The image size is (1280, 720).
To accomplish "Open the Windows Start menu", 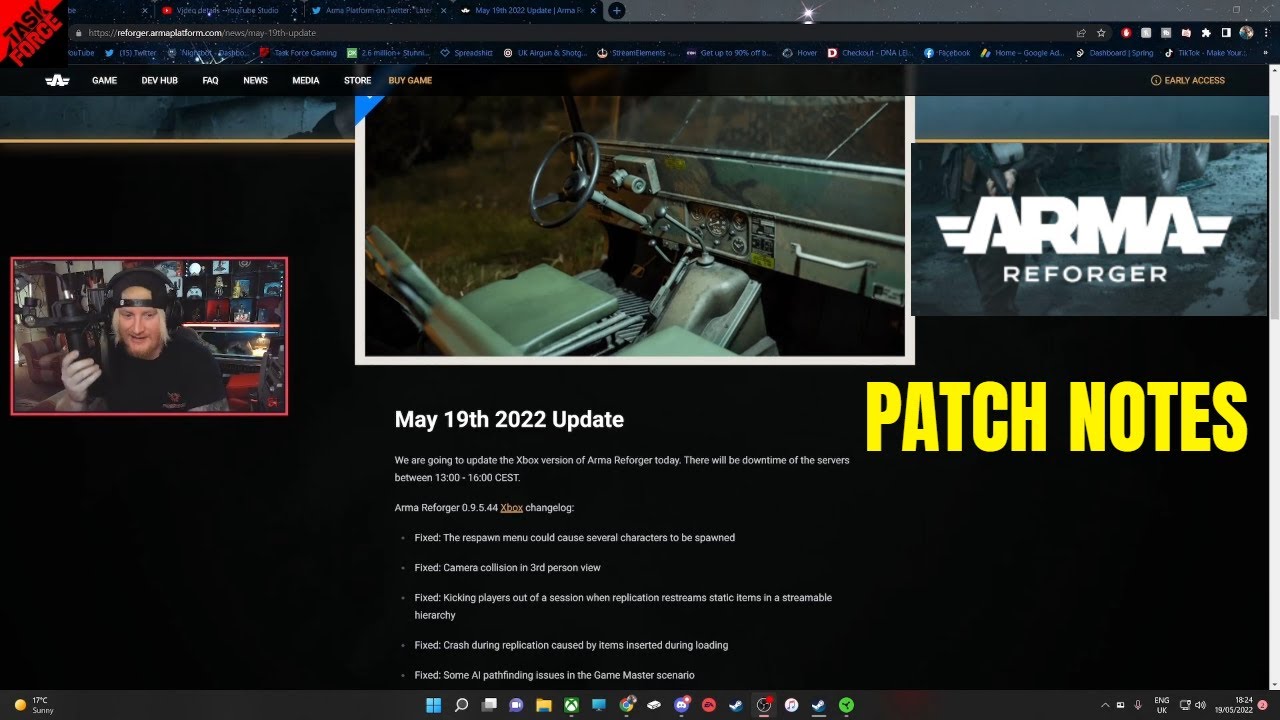I will (x=434, y=705).
